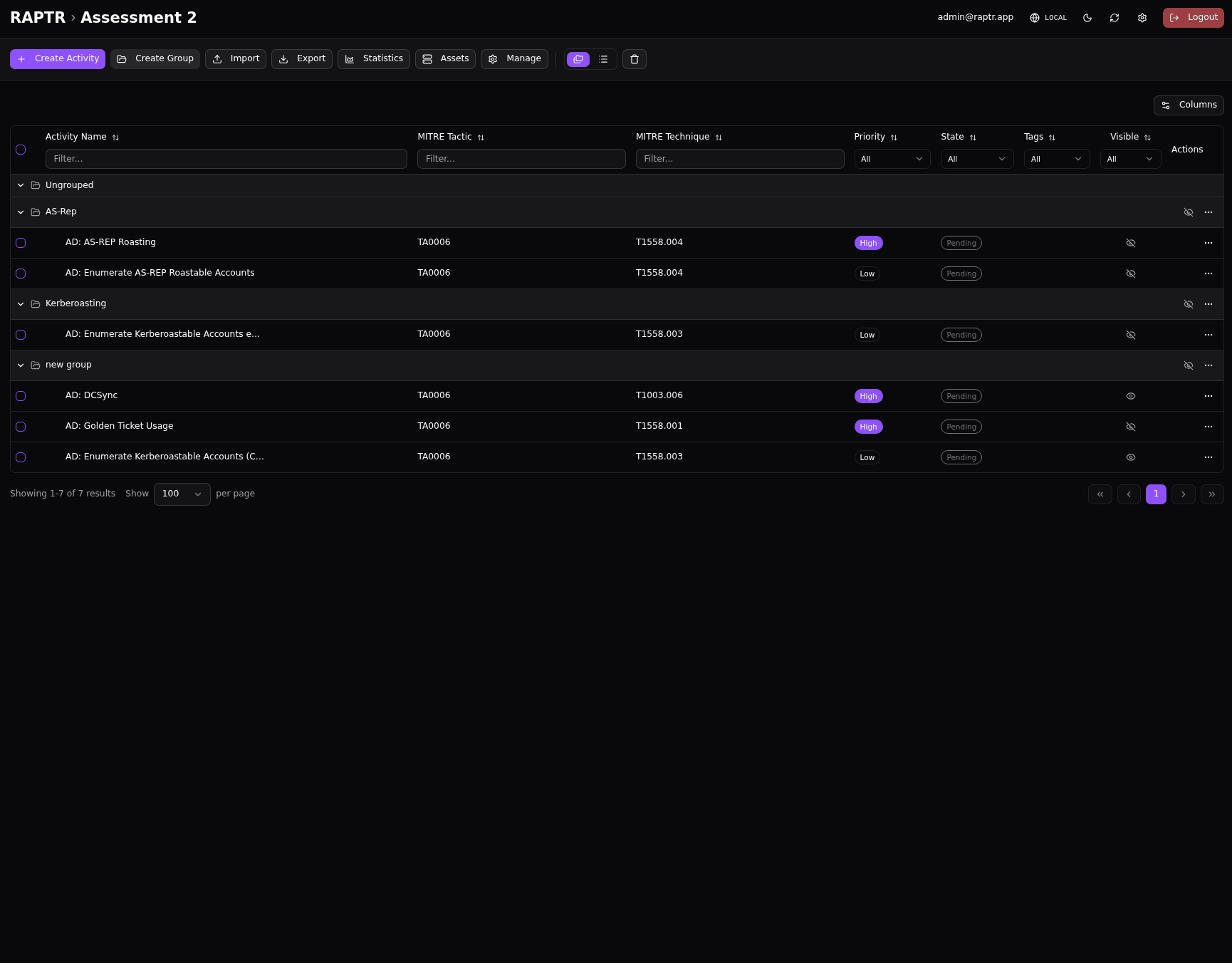The width and height of the screenshot is (1232, 963).
Task: Select the AD: Golden Ticket Usage row checkbox
Action: 21,426
